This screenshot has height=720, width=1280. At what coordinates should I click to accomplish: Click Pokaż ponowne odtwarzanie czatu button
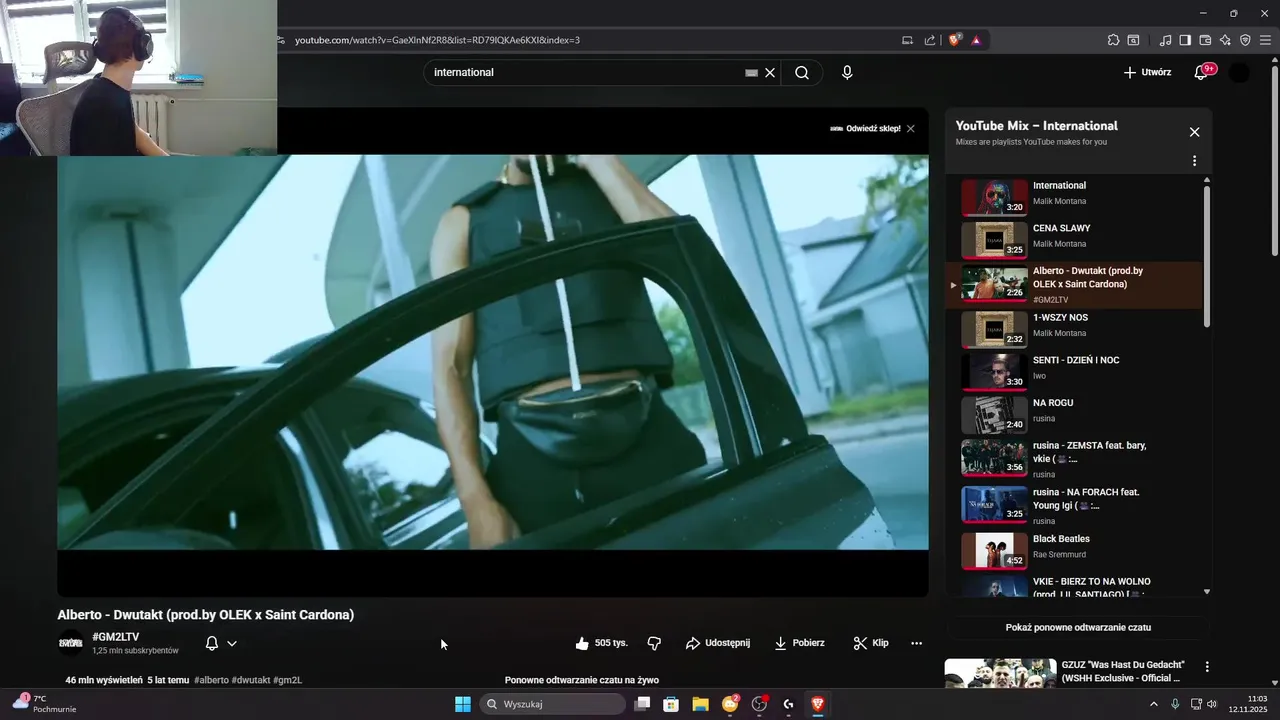click(1078, 628)
